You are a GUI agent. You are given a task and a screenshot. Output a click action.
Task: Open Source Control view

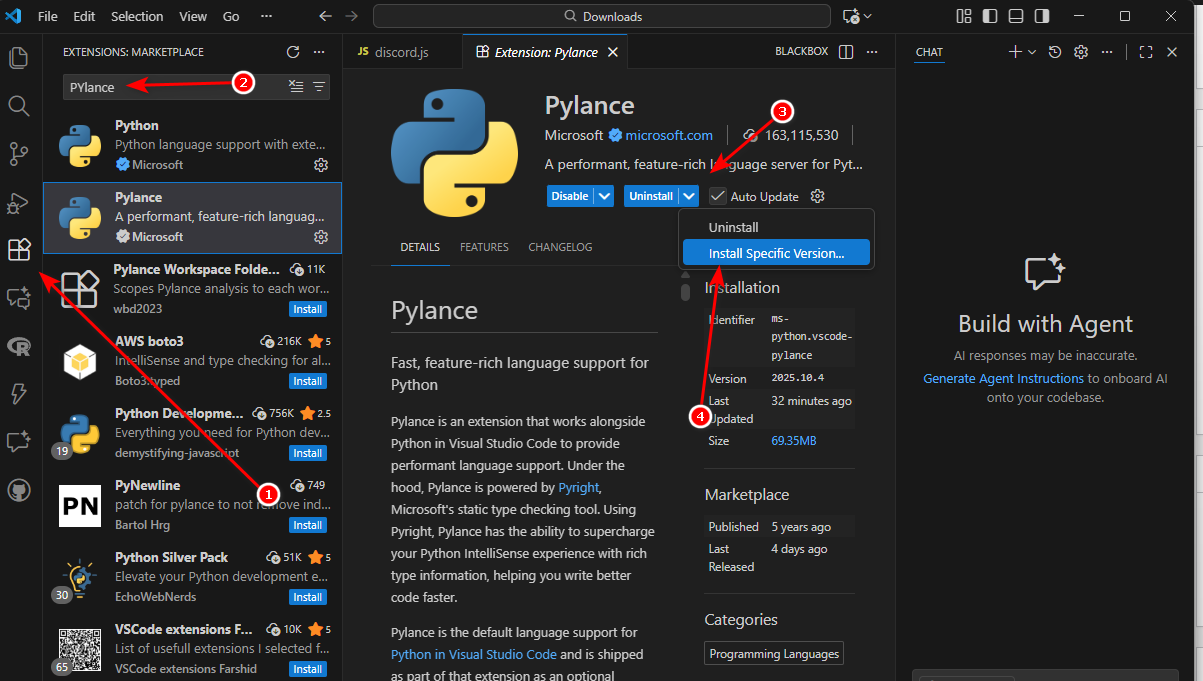pos(18,153)
